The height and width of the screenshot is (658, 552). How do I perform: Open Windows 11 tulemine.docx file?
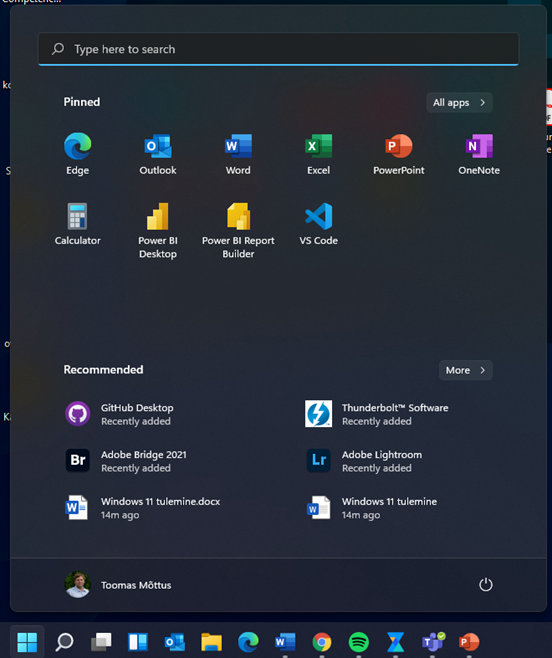pos(143,508)
